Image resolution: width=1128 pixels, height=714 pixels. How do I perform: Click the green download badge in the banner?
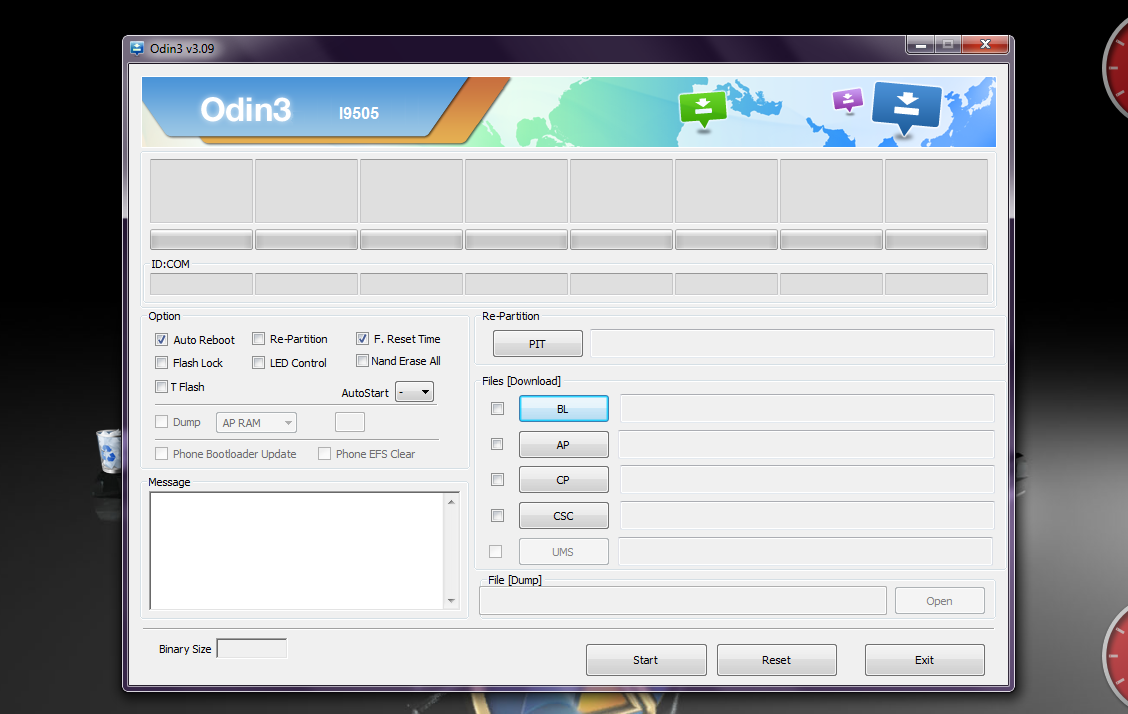click(x=703, y=108)
